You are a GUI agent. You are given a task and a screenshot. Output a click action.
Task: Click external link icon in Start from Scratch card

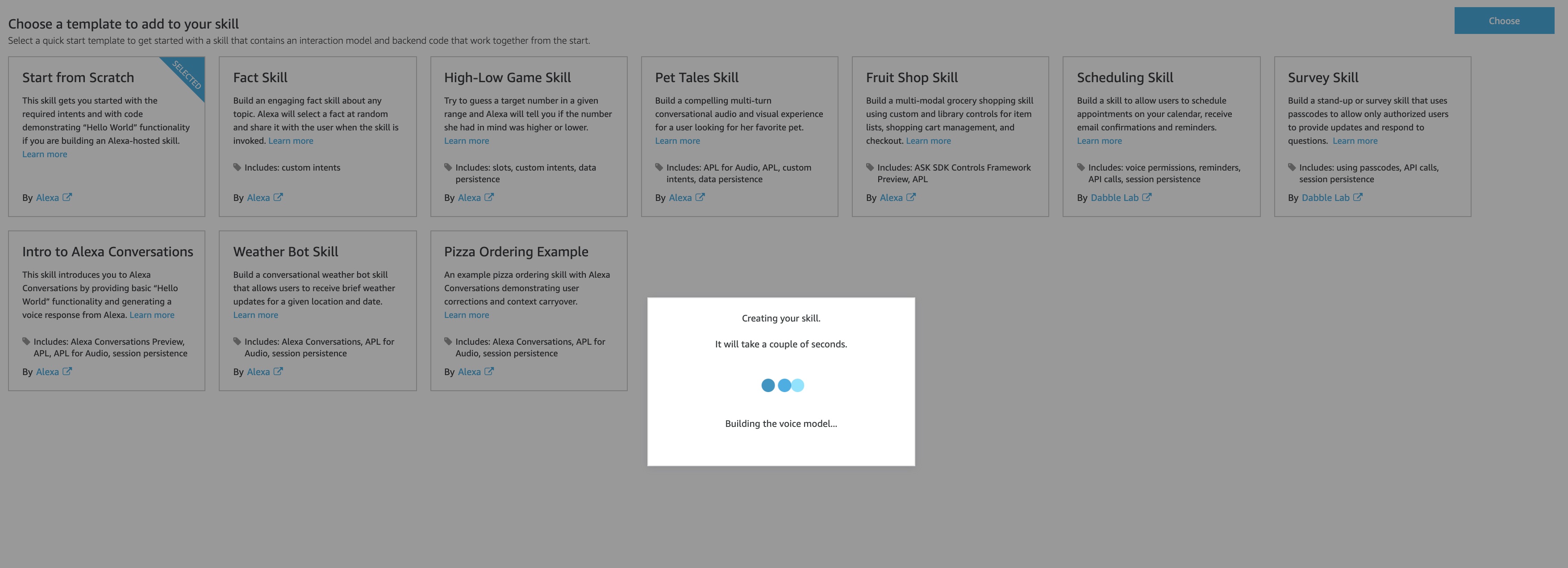[x=67, y=197]
